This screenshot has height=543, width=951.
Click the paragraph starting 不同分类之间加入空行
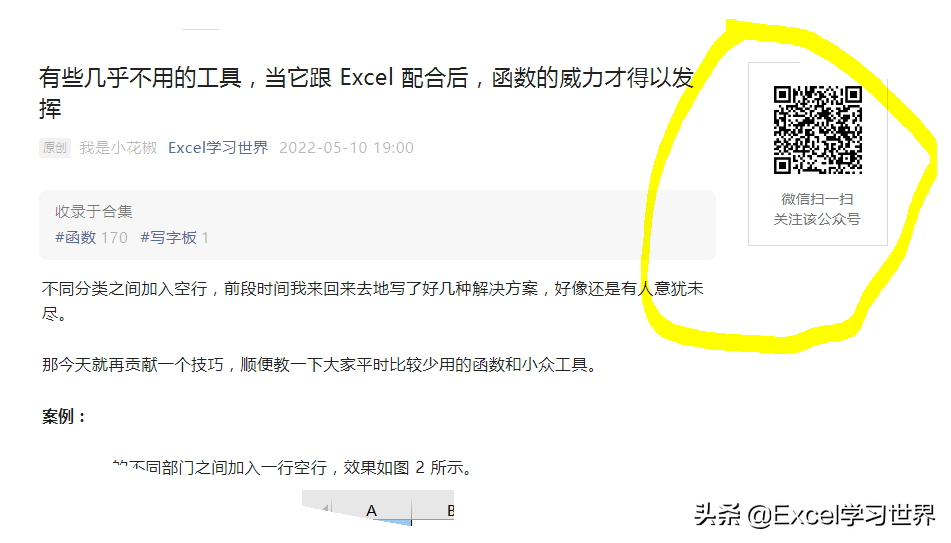(x=372, y=301)
